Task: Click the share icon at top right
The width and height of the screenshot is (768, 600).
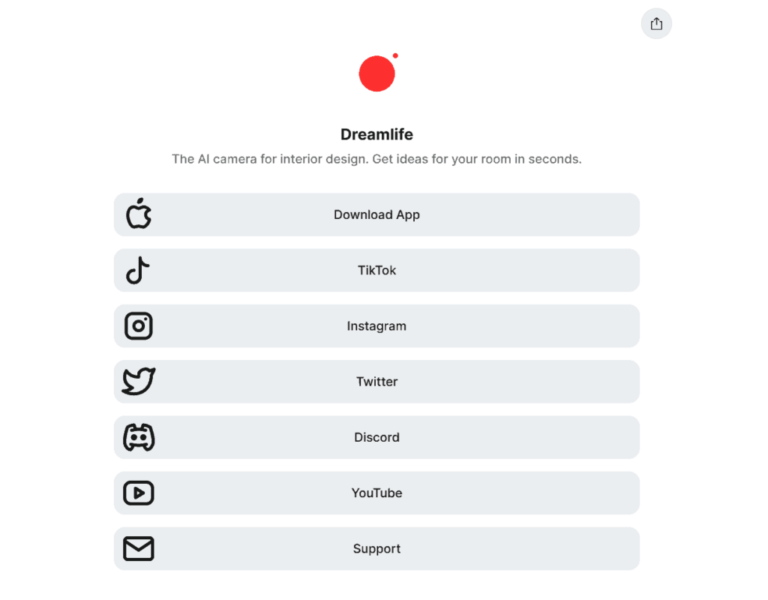Action: coord(656,24)
